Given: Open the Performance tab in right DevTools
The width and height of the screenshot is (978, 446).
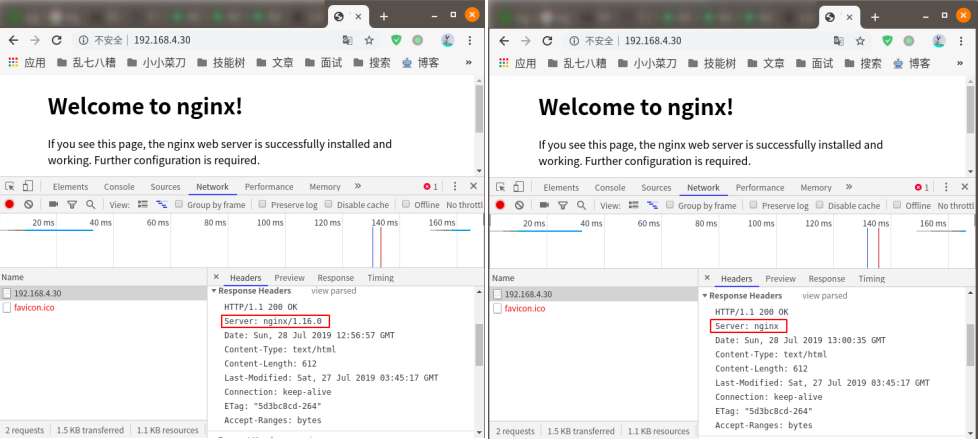Looking at the screenshot, I should tap(760, 187).
